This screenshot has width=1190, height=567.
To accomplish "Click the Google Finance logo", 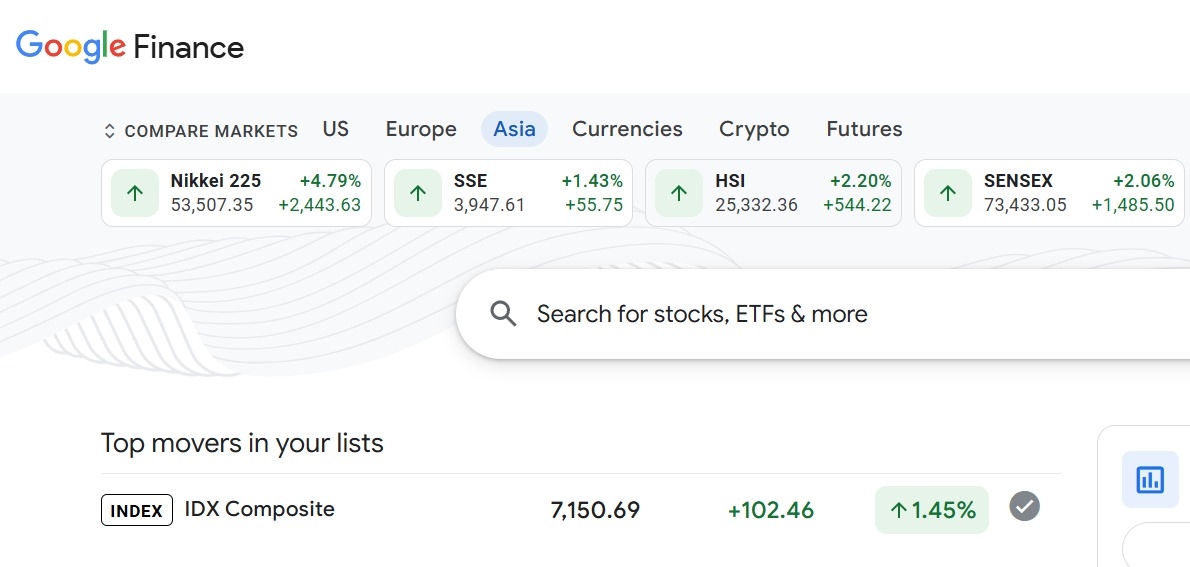I will point(130,47).
